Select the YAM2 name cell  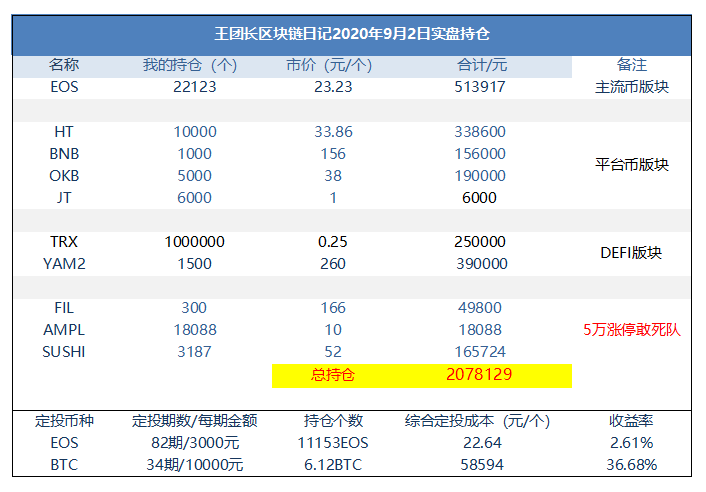(64, 264)
